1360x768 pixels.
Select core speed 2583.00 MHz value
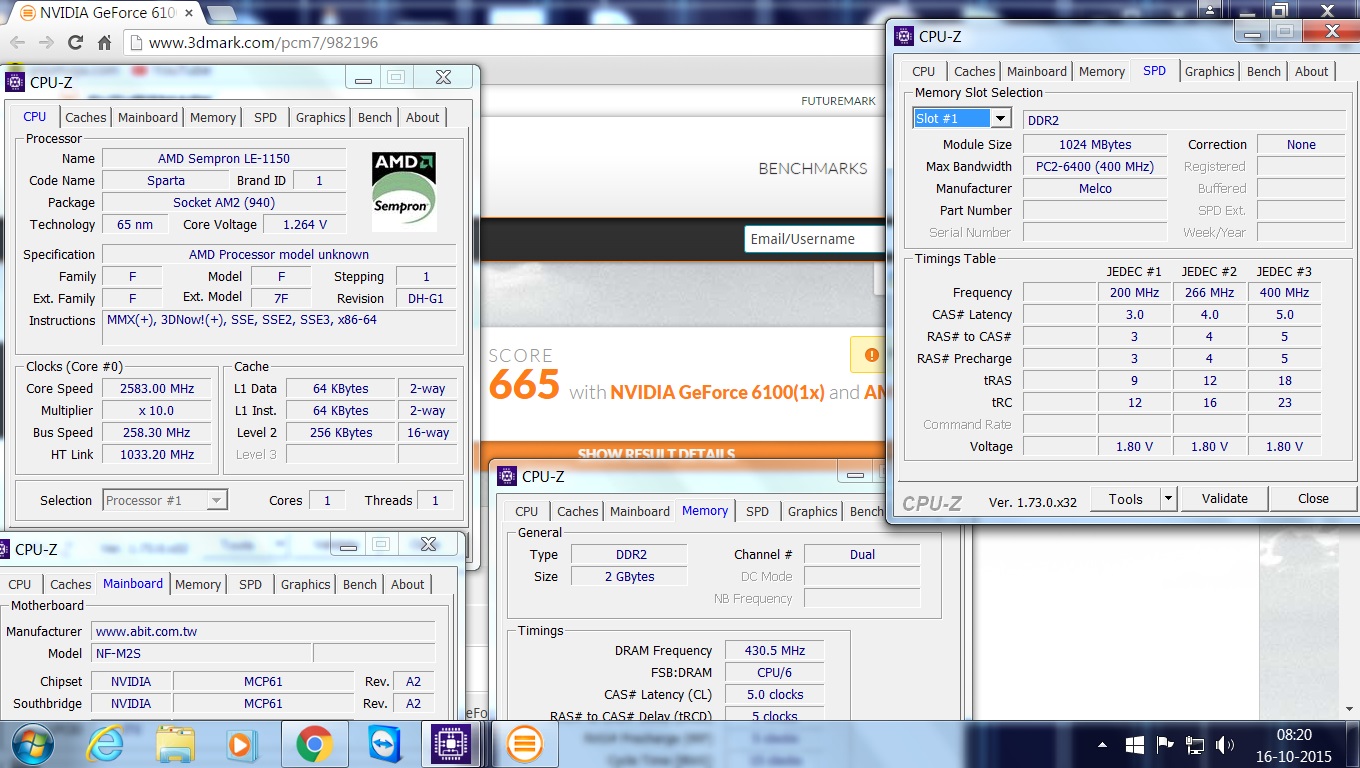[x=156, y=388]
